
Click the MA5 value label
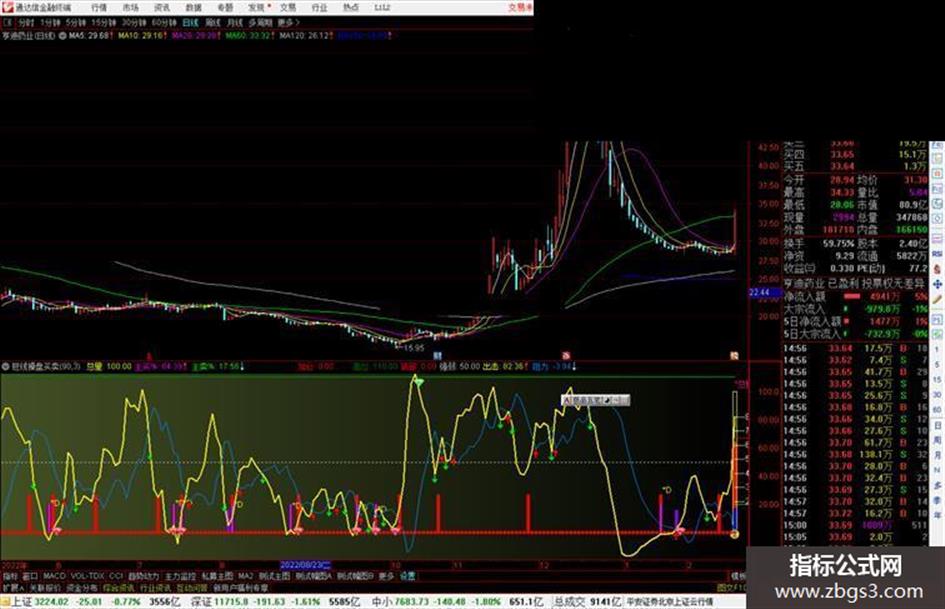coord(90,36)
